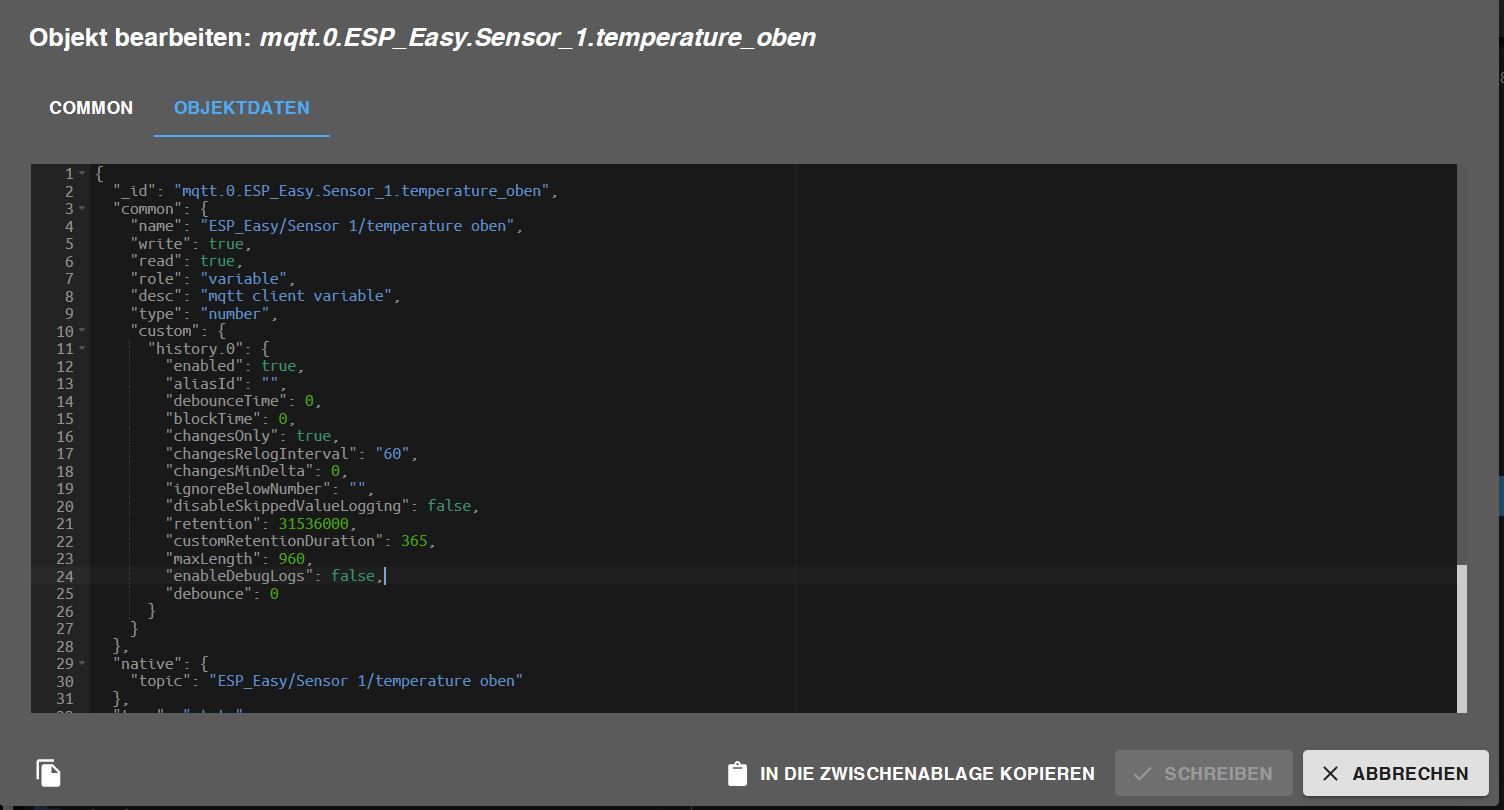The height and width of the screenshot is (810, 1504).
Task: Click the copy-document icon at bottom left
Action: (49, 772)
